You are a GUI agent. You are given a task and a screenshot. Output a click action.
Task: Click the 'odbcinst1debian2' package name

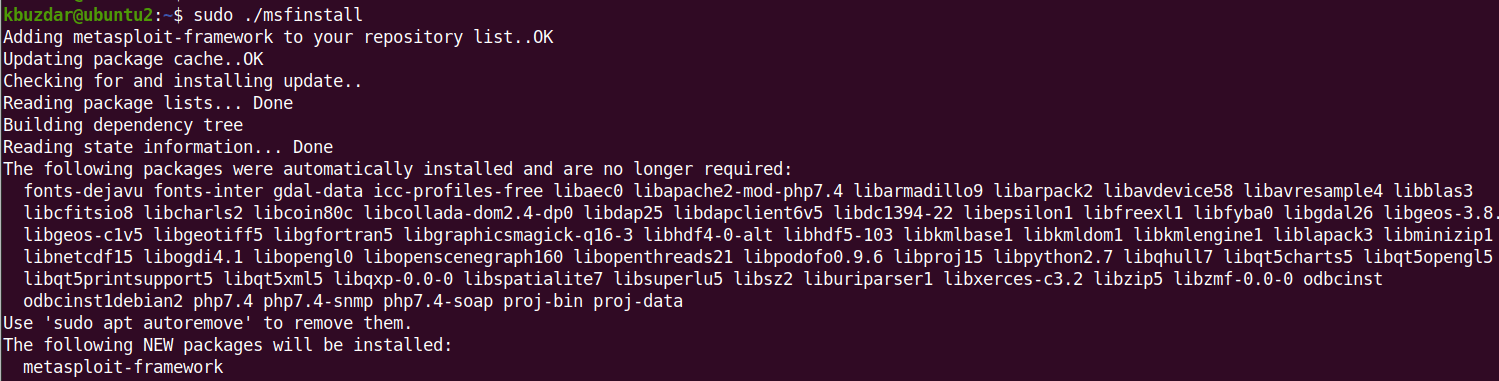click(x=103, y=301)
